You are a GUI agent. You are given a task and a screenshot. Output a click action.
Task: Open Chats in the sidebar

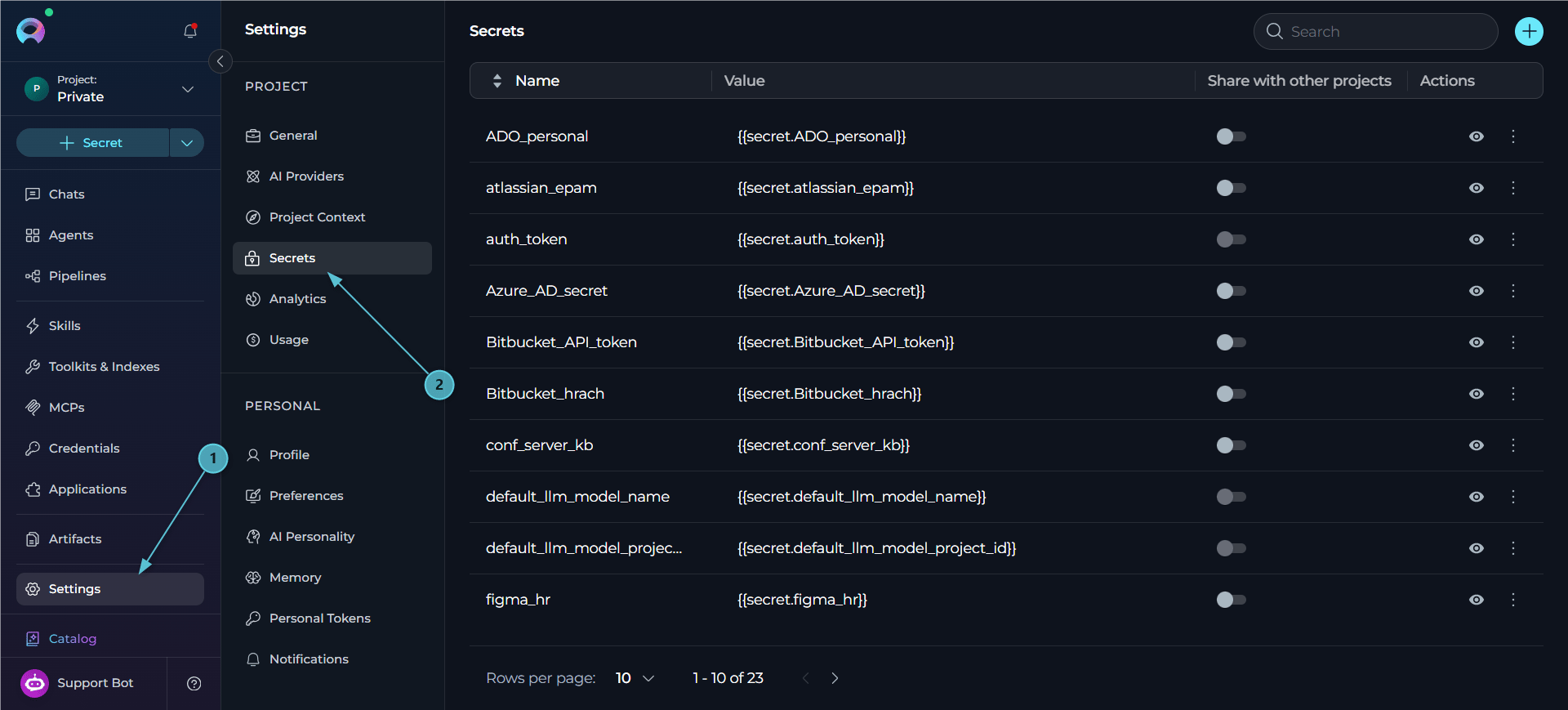(110, 194)
